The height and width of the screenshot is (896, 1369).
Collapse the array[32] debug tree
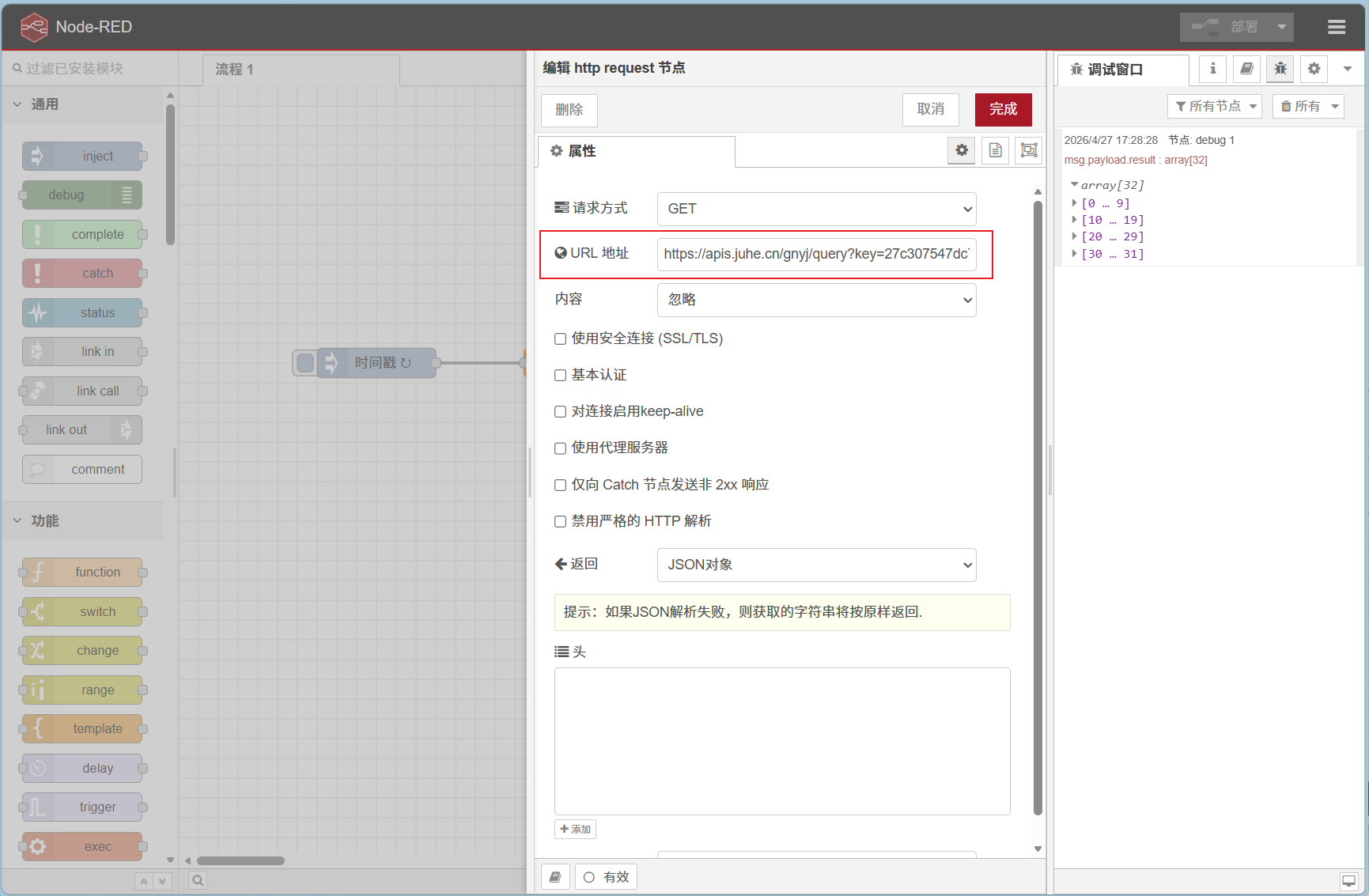click(1075, 185)
